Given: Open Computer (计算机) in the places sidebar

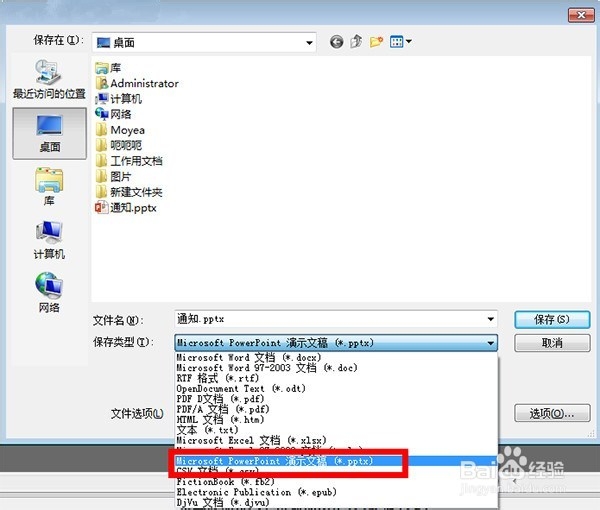Looking at the screenshot, I should (x=49, y=240).
